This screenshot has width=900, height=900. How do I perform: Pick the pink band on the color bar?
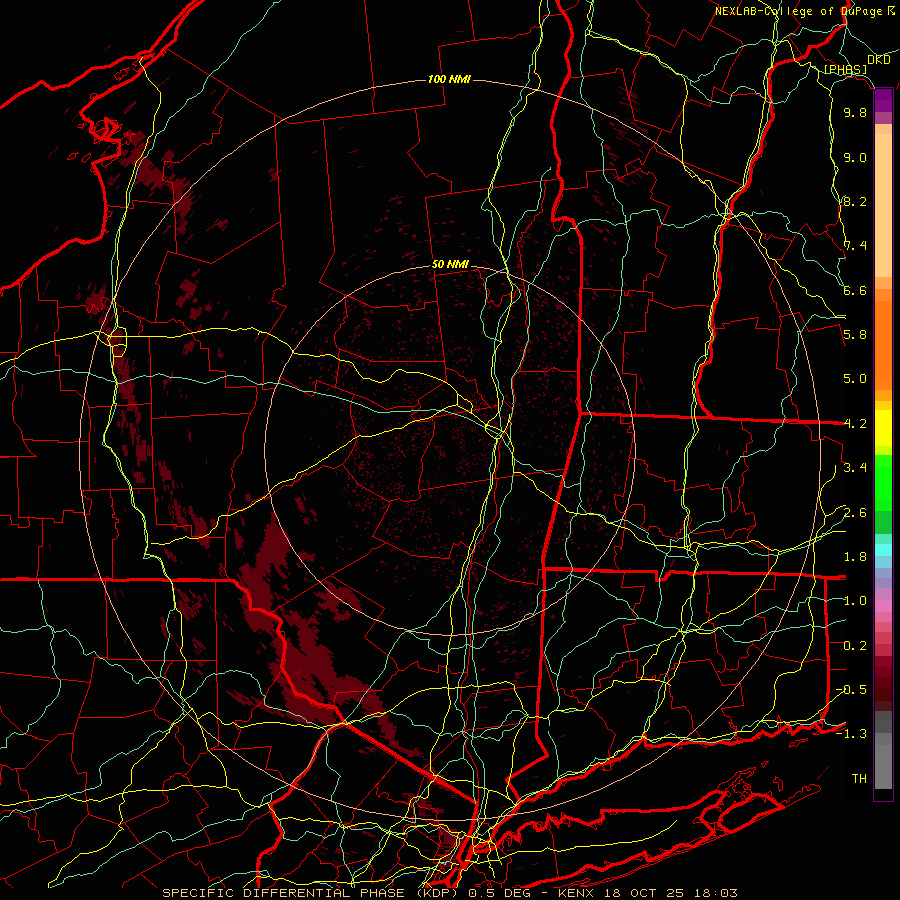883,606
